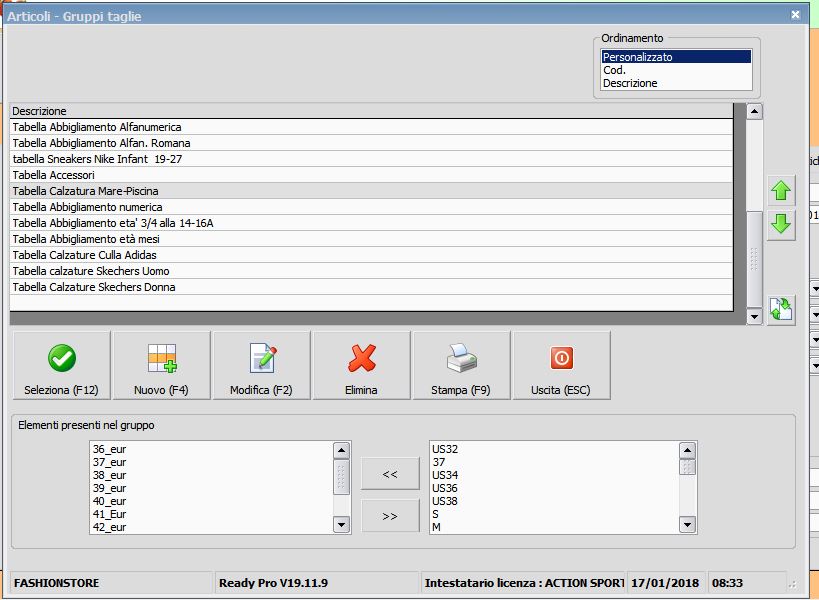Open Modifica (F2) to edit group

pos(261,366)
